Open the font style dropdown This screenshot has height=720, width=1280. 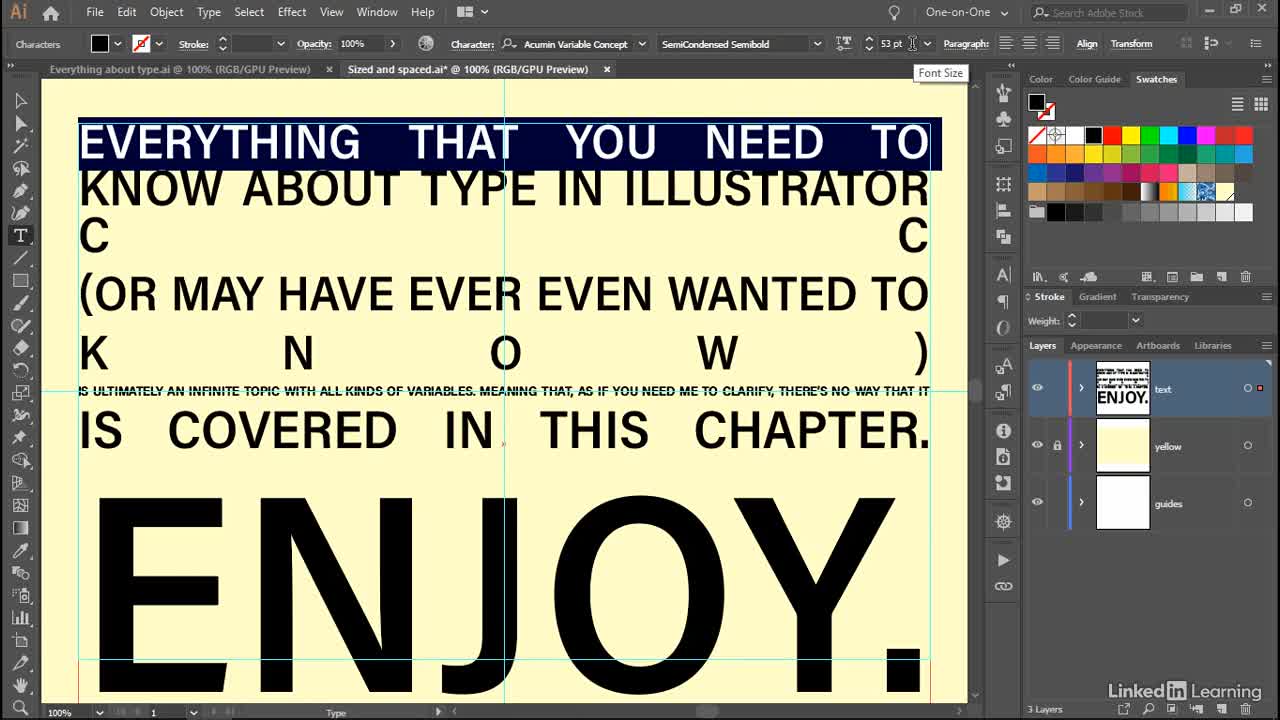[817, 44]
